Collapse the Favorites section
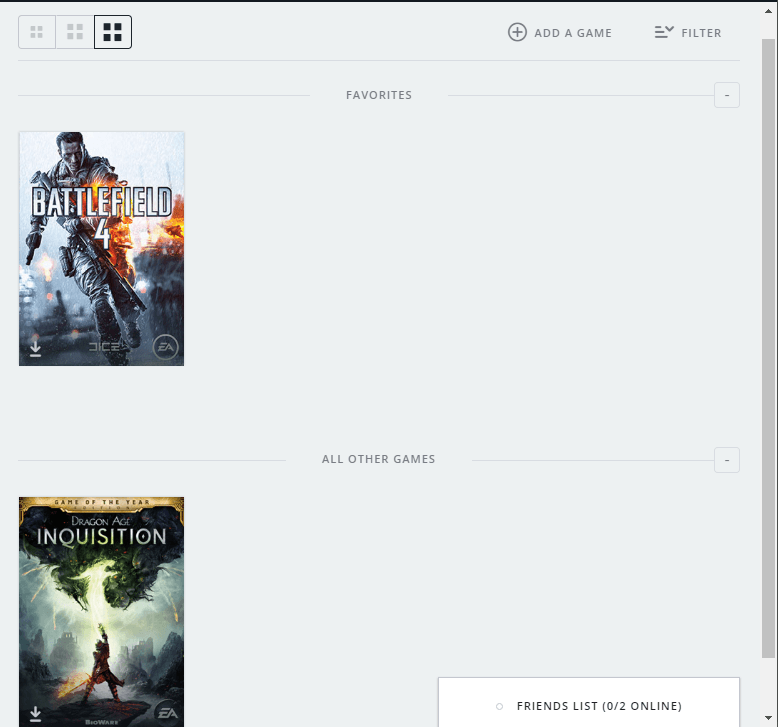This screenshot has width=778, height=727. point(726,95)
